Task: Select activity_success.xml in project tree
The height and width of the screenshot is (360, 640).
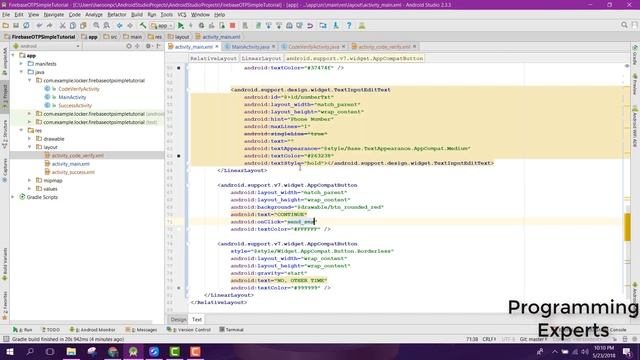Action: tap(73, 172)
